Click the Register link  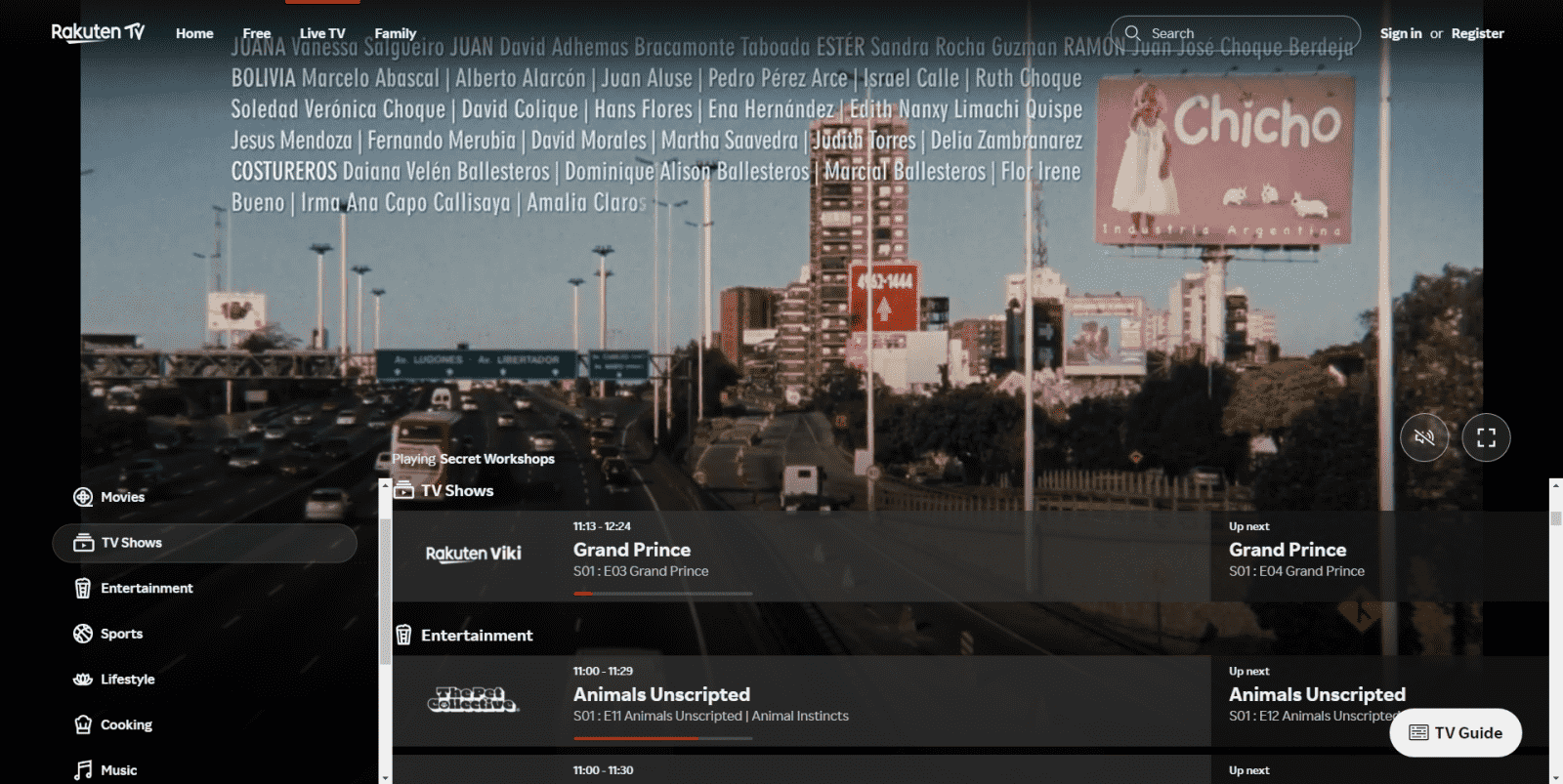tap(1477, 33)
